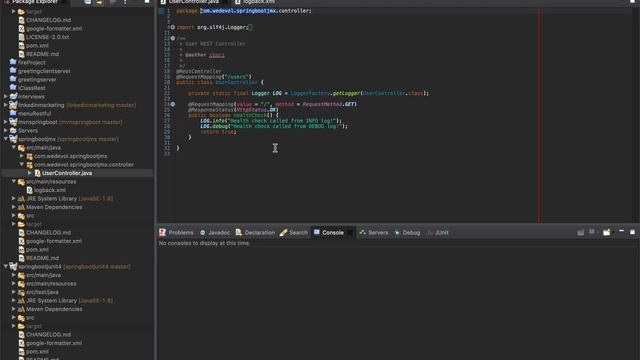Click src/test/java folder icon
Image resolution: width=640 pixels, height=360 pixels.
pos(21,292)
